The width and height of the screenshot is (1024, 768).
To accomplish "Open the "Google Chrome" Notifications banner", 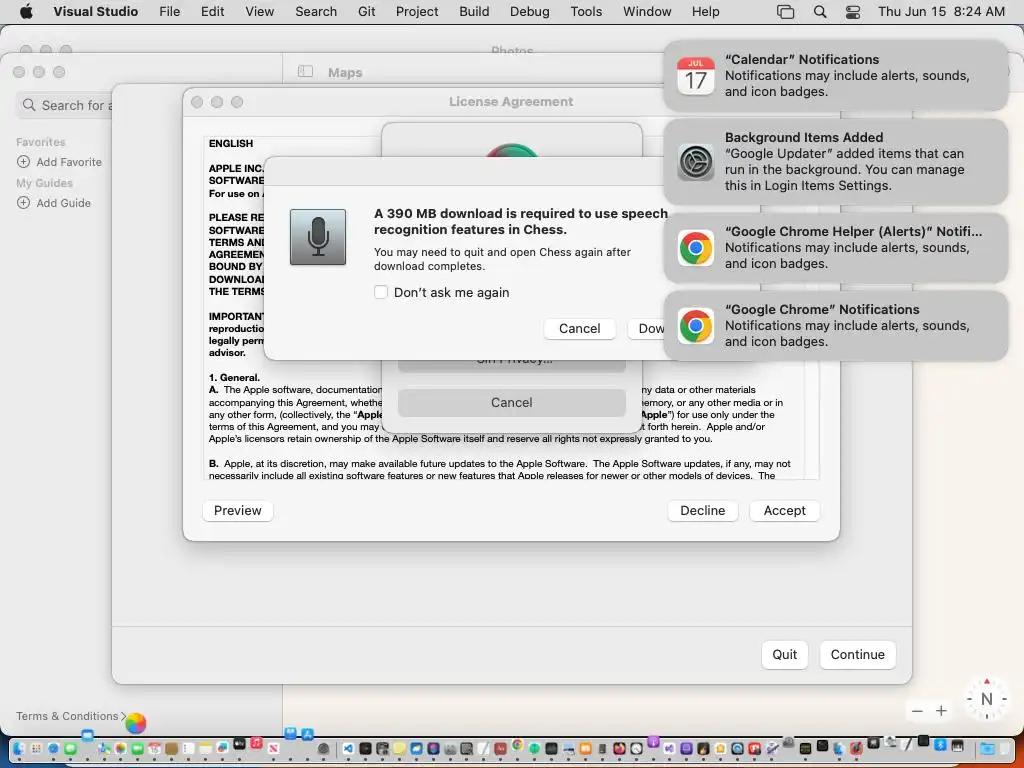I will pos(836,325).
